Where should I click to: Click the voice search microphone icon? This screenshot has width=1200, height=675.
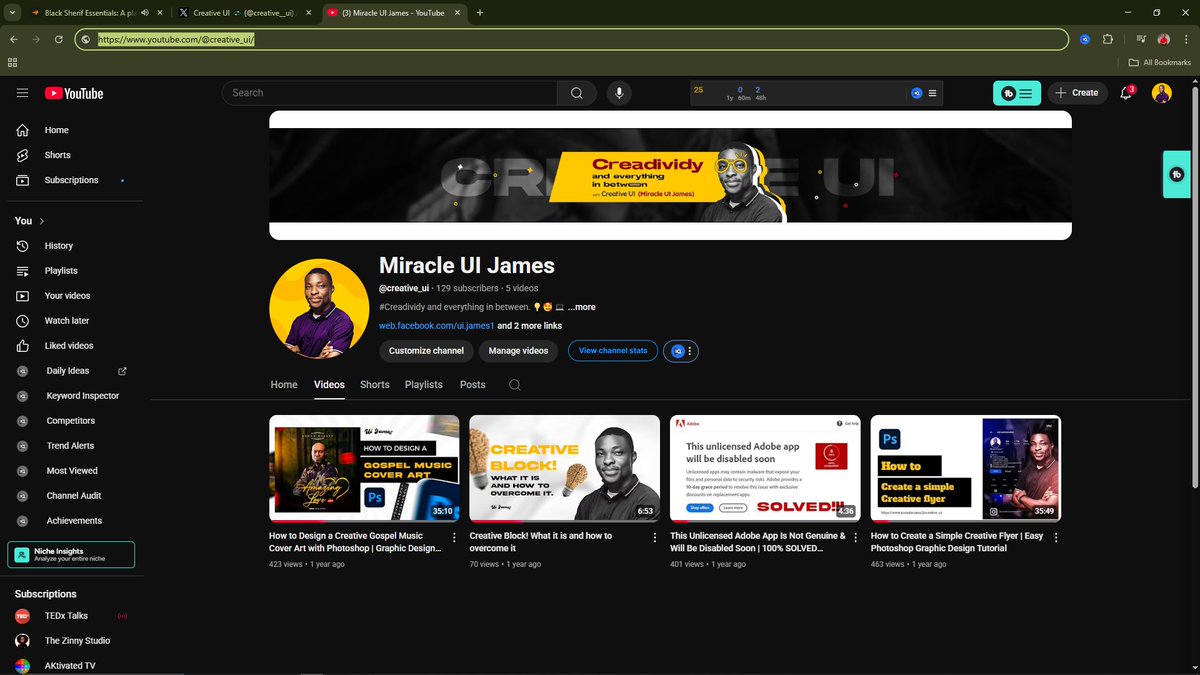[x=618, y=92]
